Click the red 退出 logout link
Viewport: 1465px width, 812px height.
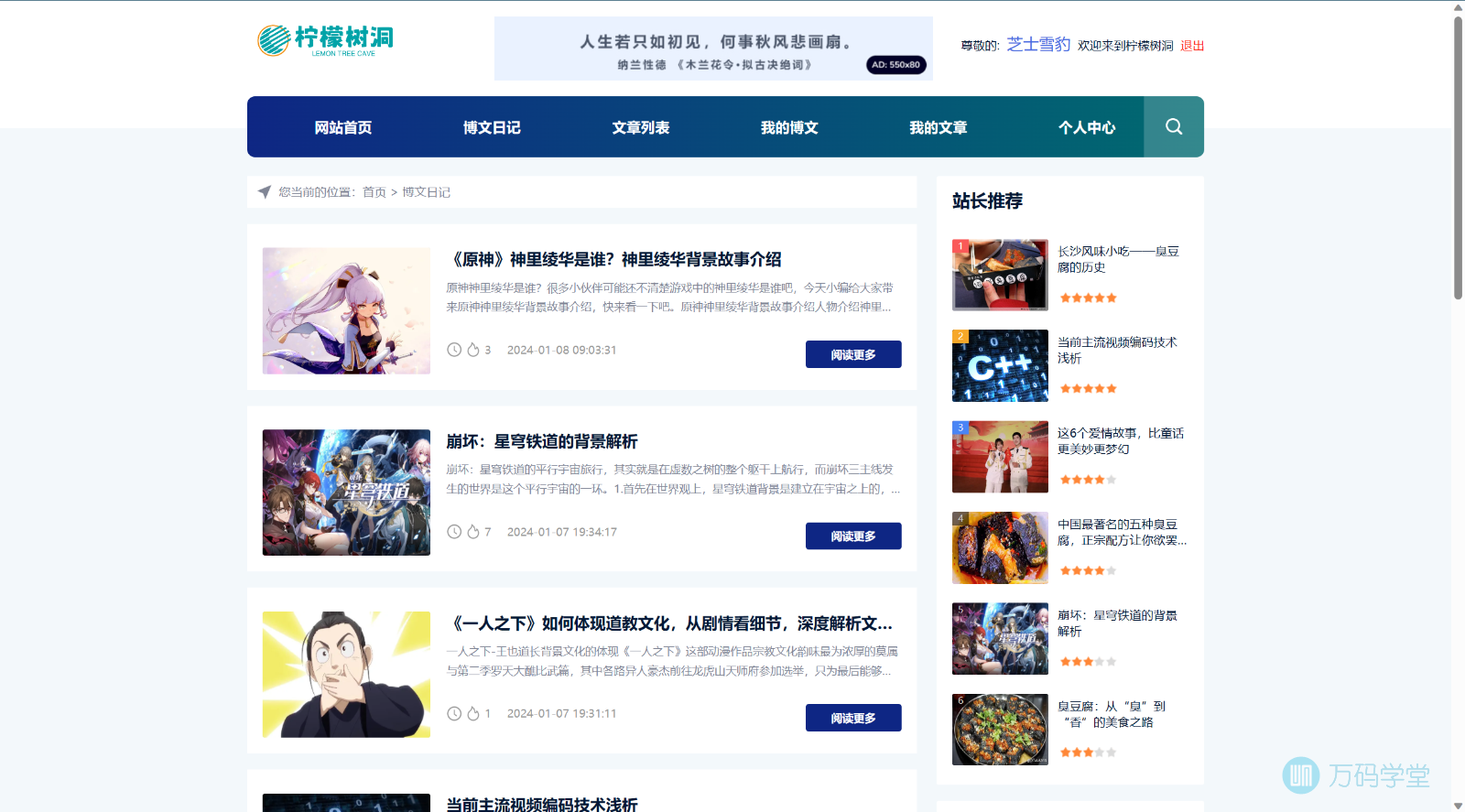point(1191,46)
